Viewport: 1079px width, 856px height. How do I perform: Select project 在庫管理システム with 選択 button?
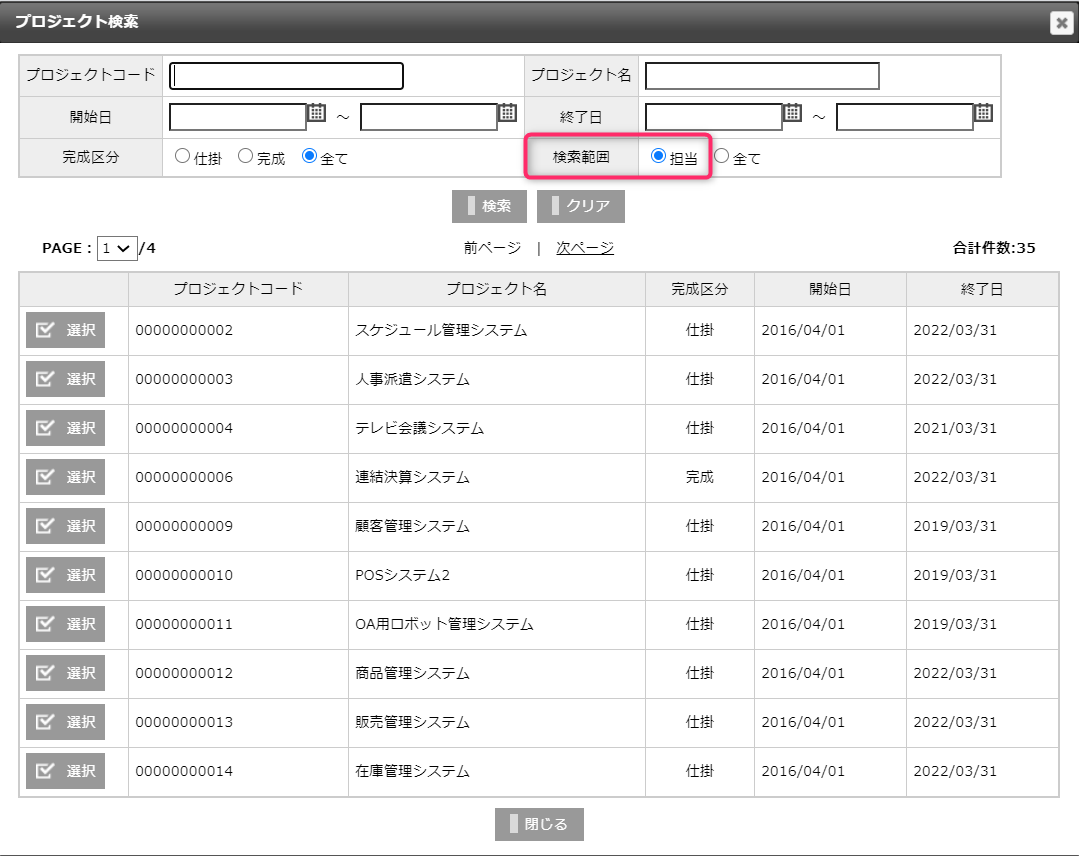click(65, 771)
